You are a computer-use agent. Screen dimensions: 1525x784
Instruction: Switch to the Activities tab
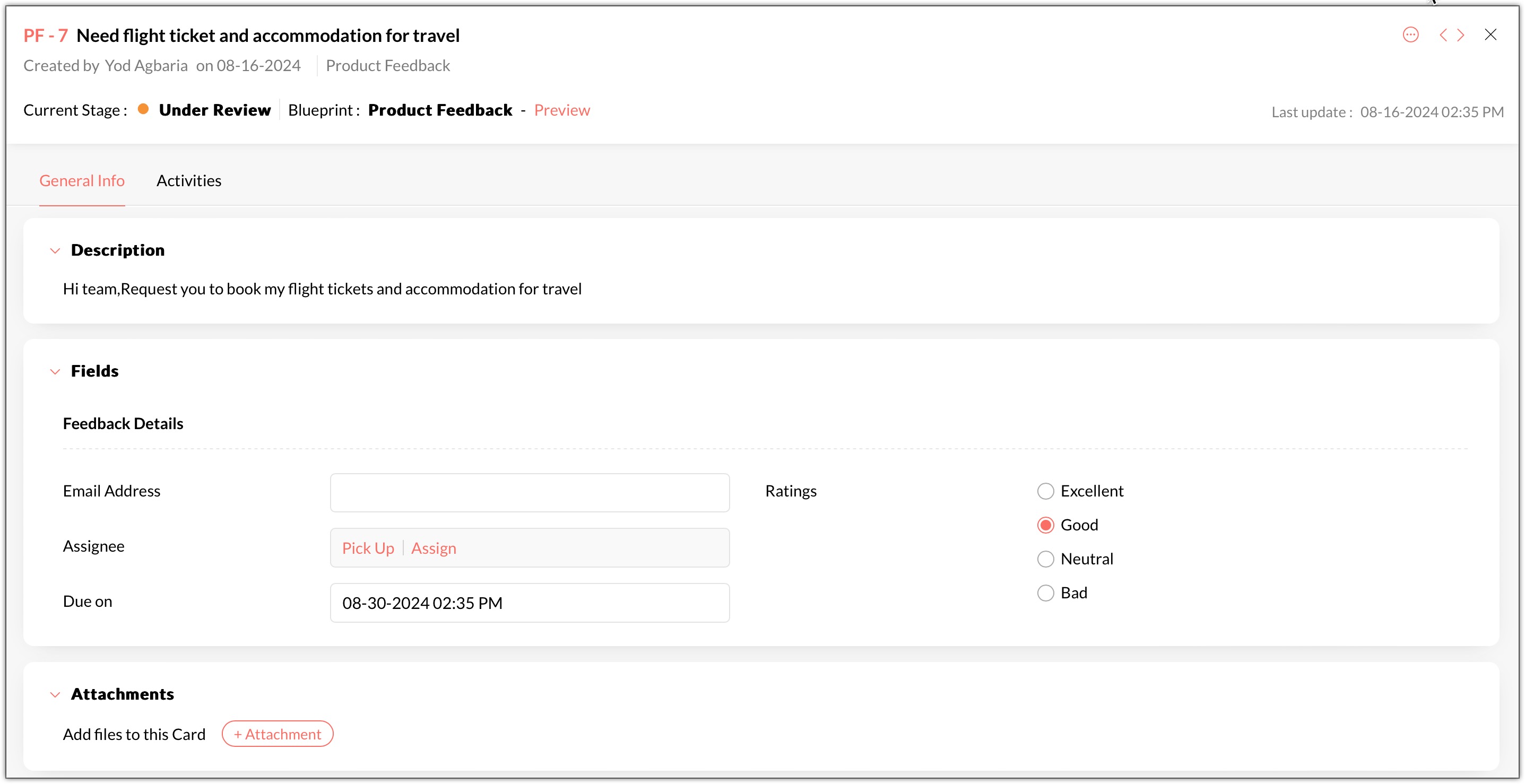189,180
